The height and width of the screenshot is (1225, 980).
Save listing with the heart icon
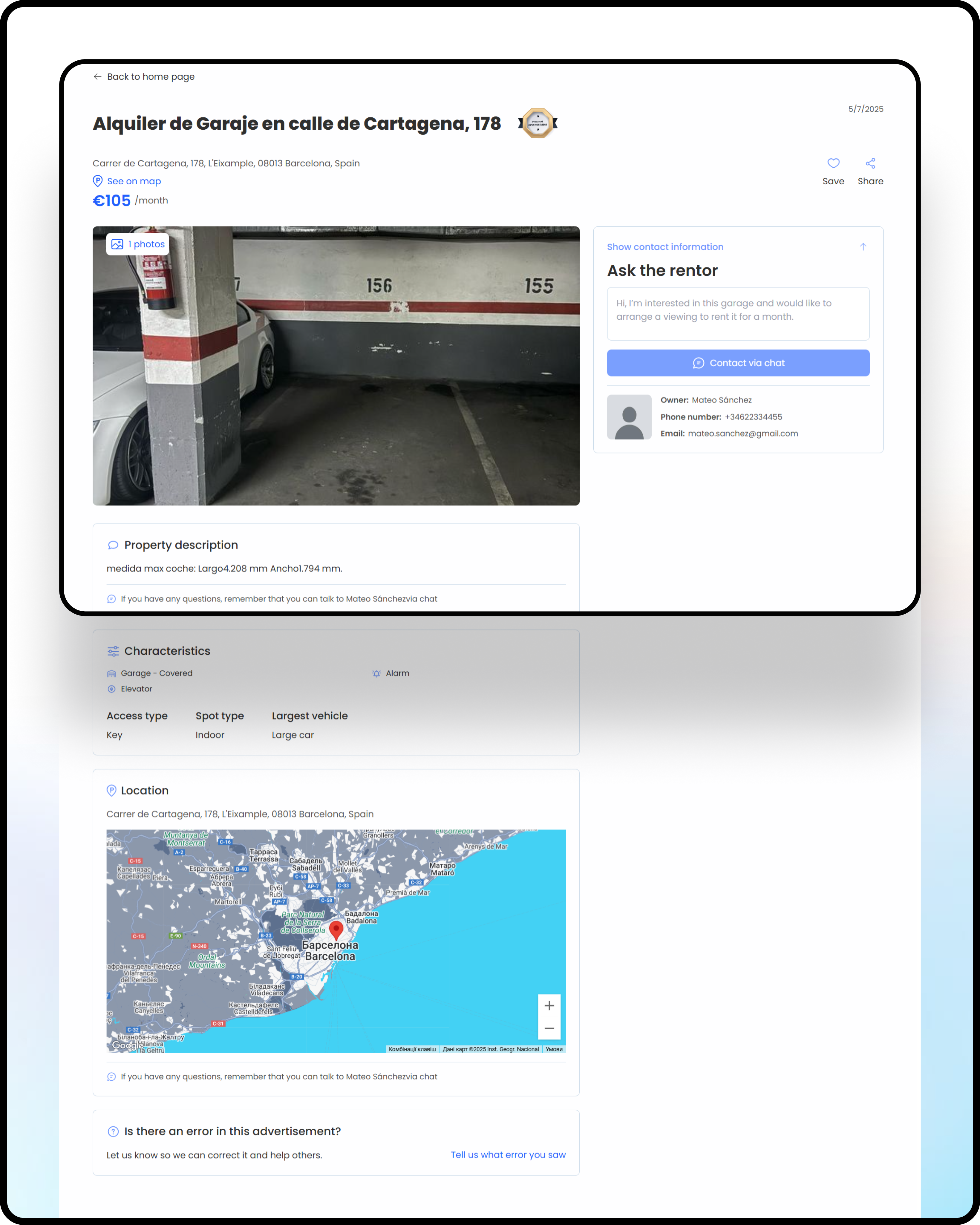click(833, 164)
